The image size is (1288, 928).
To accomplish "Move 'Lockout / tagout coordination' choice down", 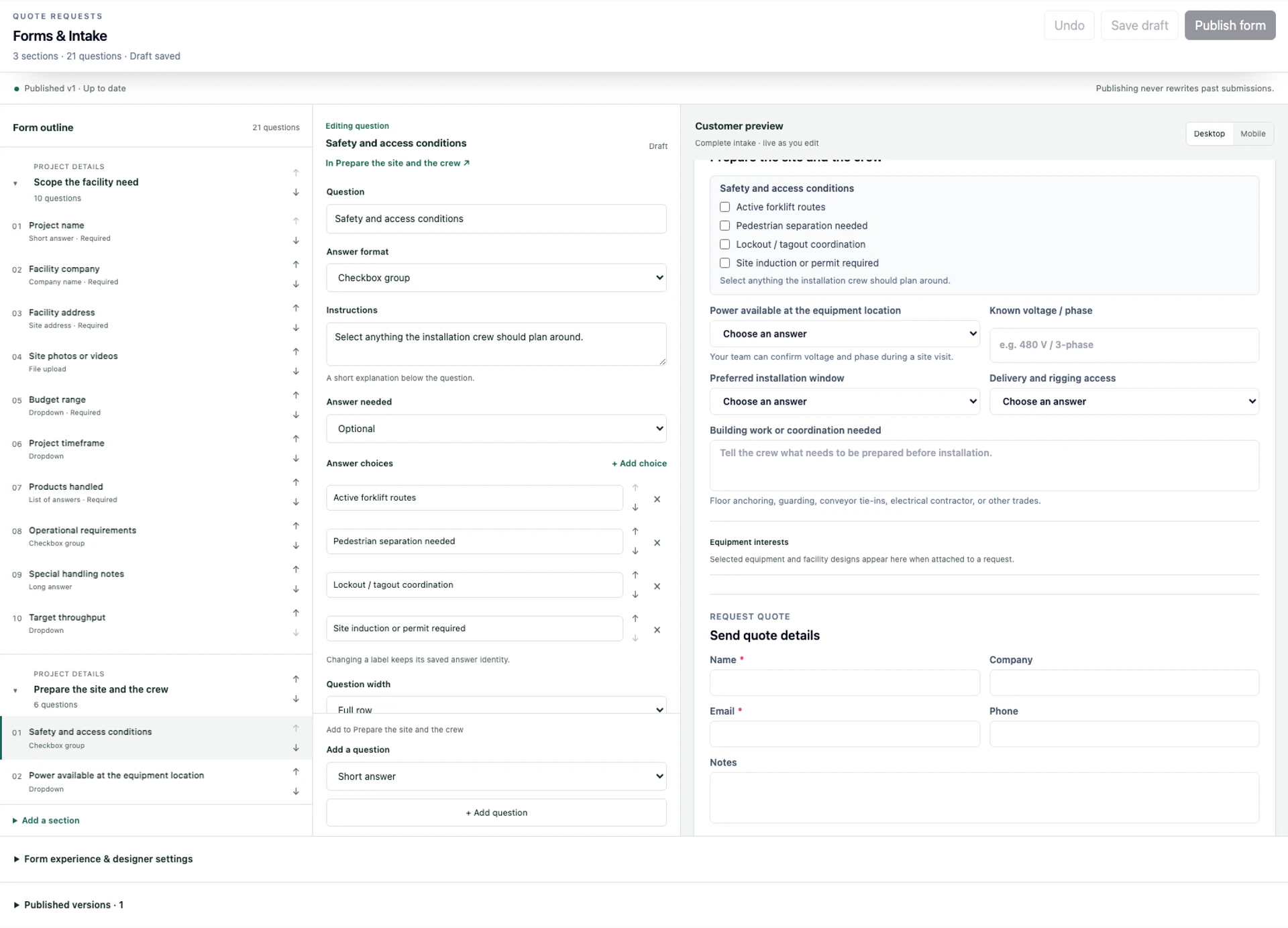I will pos(635,595).
